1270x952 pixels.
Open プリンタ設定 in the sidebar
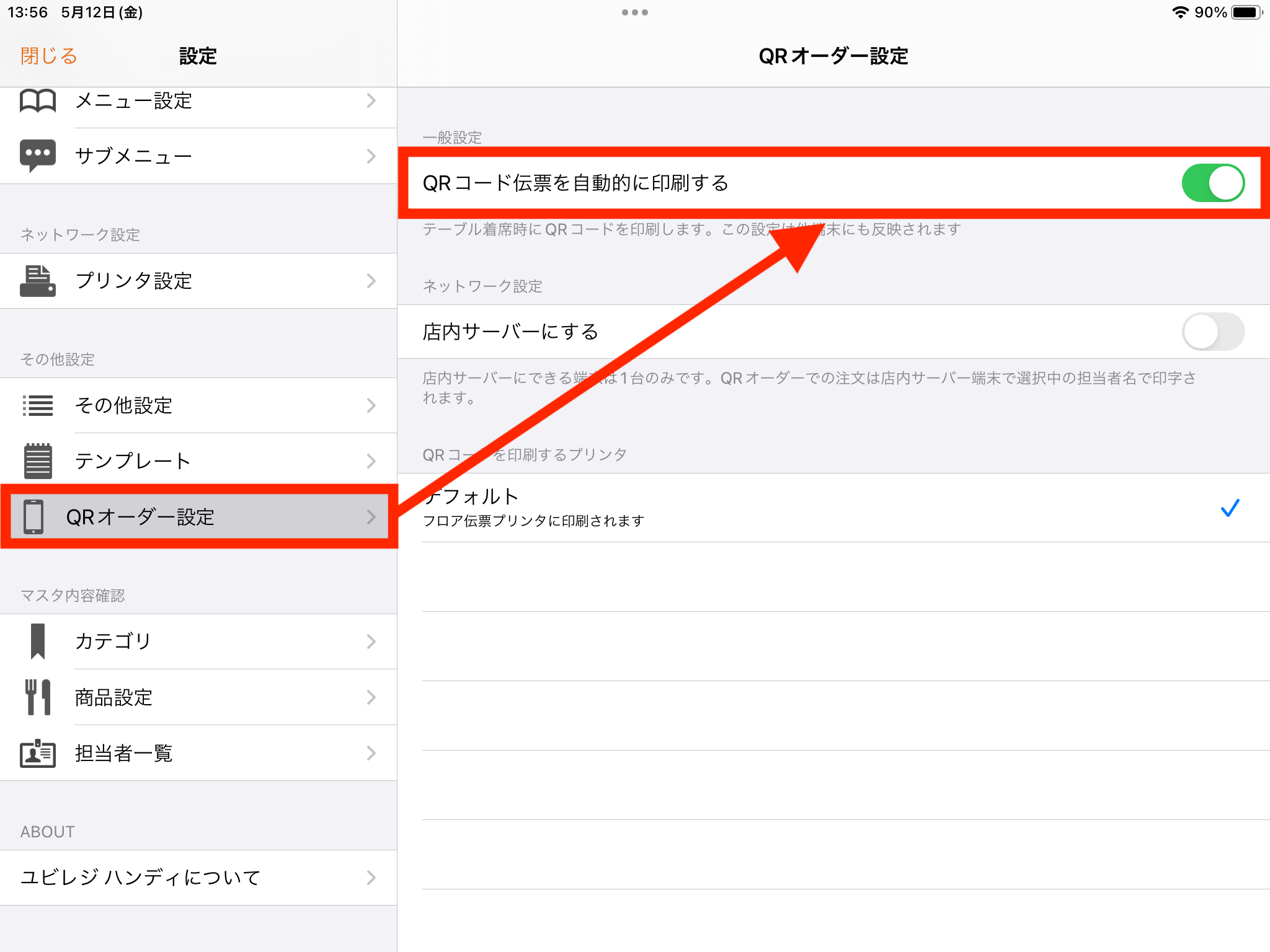click(x=198, y=281)
